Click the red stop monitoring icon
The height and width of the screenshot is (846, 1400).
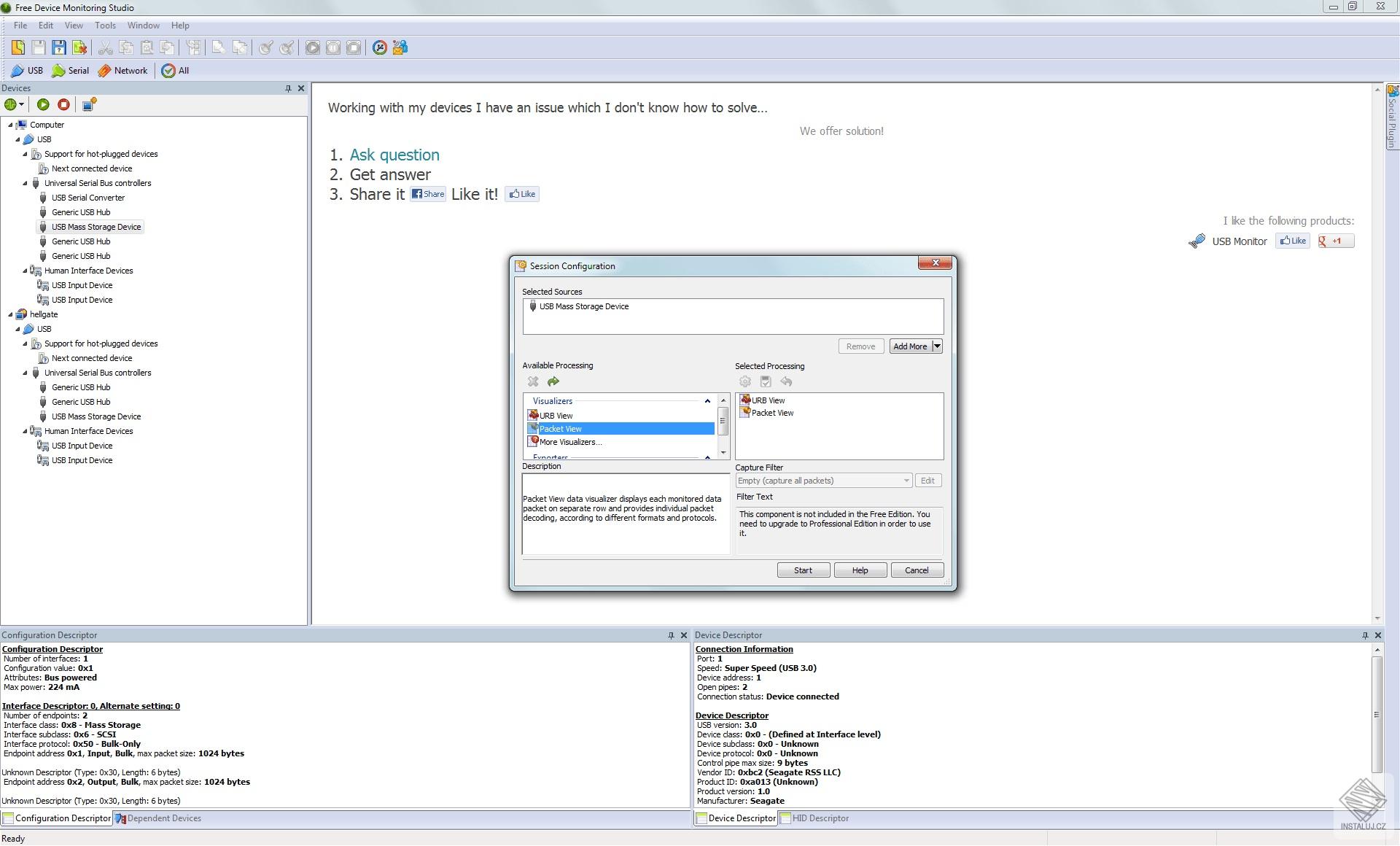pos(63,104)
